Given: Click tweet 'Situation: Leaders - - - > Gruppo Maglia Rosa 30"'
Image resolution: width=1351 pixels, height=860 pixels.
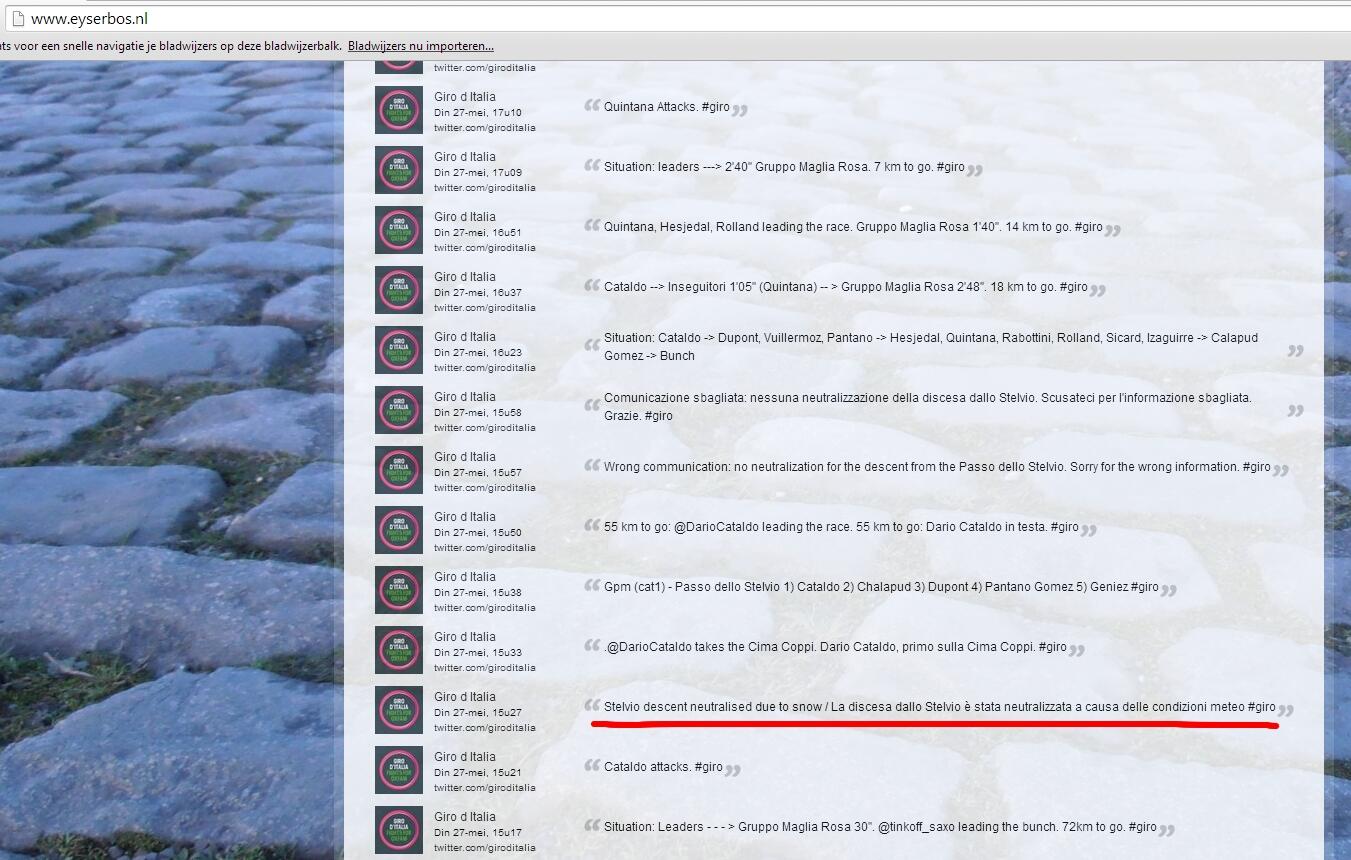Looking at the screenshot, I should 880,827.
